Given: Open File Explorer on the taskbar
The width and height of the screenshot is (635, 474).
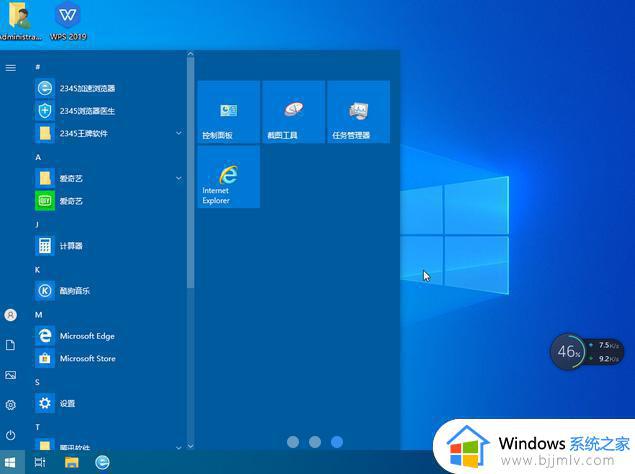Looking at the screenshot, I should point(72,462).
